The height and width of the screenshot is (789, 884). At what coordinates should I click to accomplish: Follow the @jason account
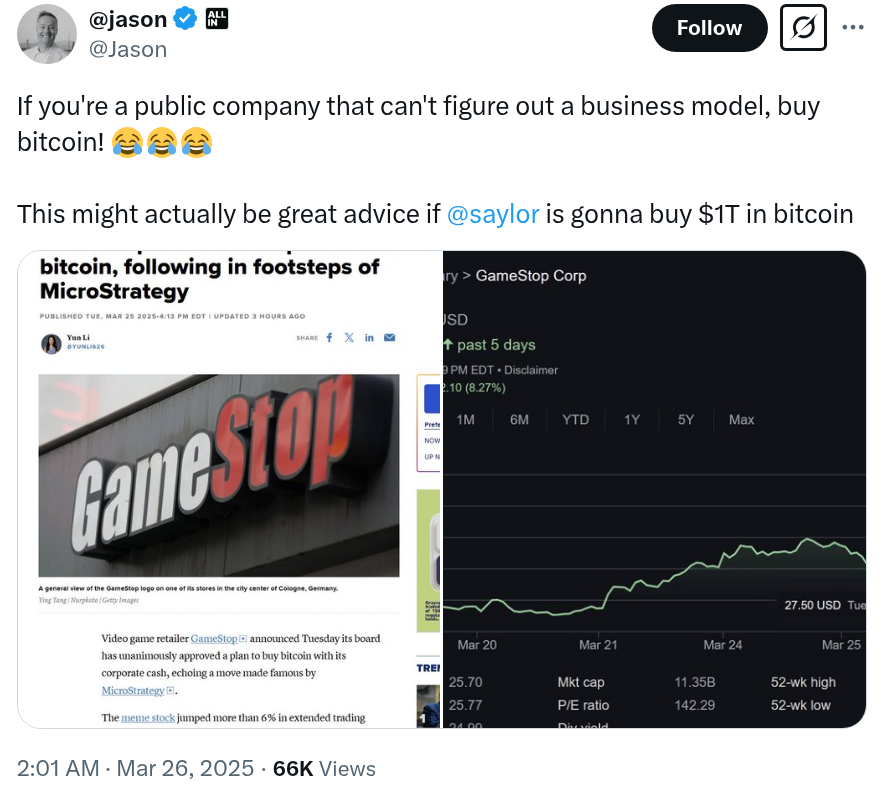coord(709,28)
